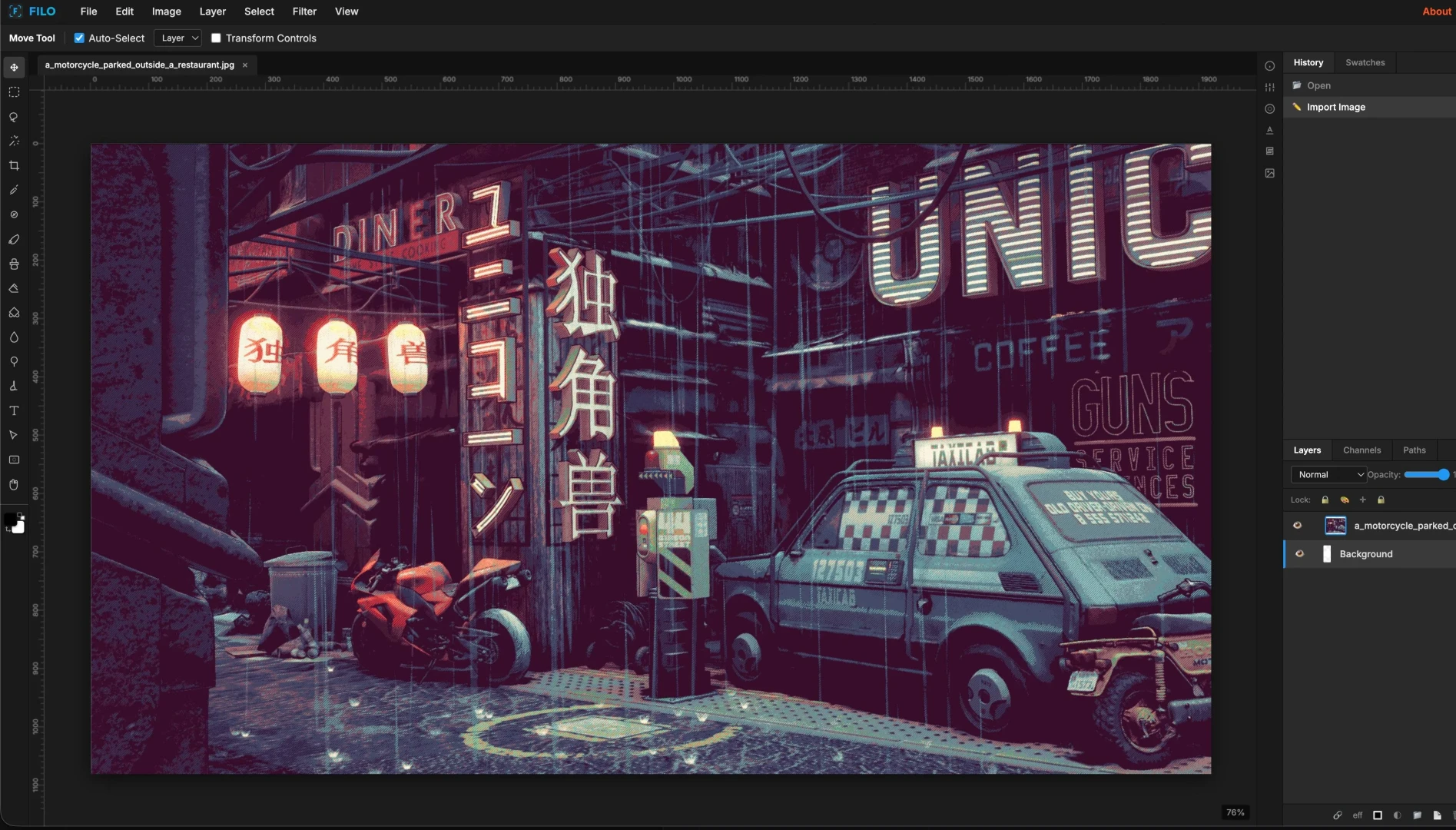Screen dimensions: 1456x830
Task: Select the Eyedropper tool
Action: click(x=14, y=191)
